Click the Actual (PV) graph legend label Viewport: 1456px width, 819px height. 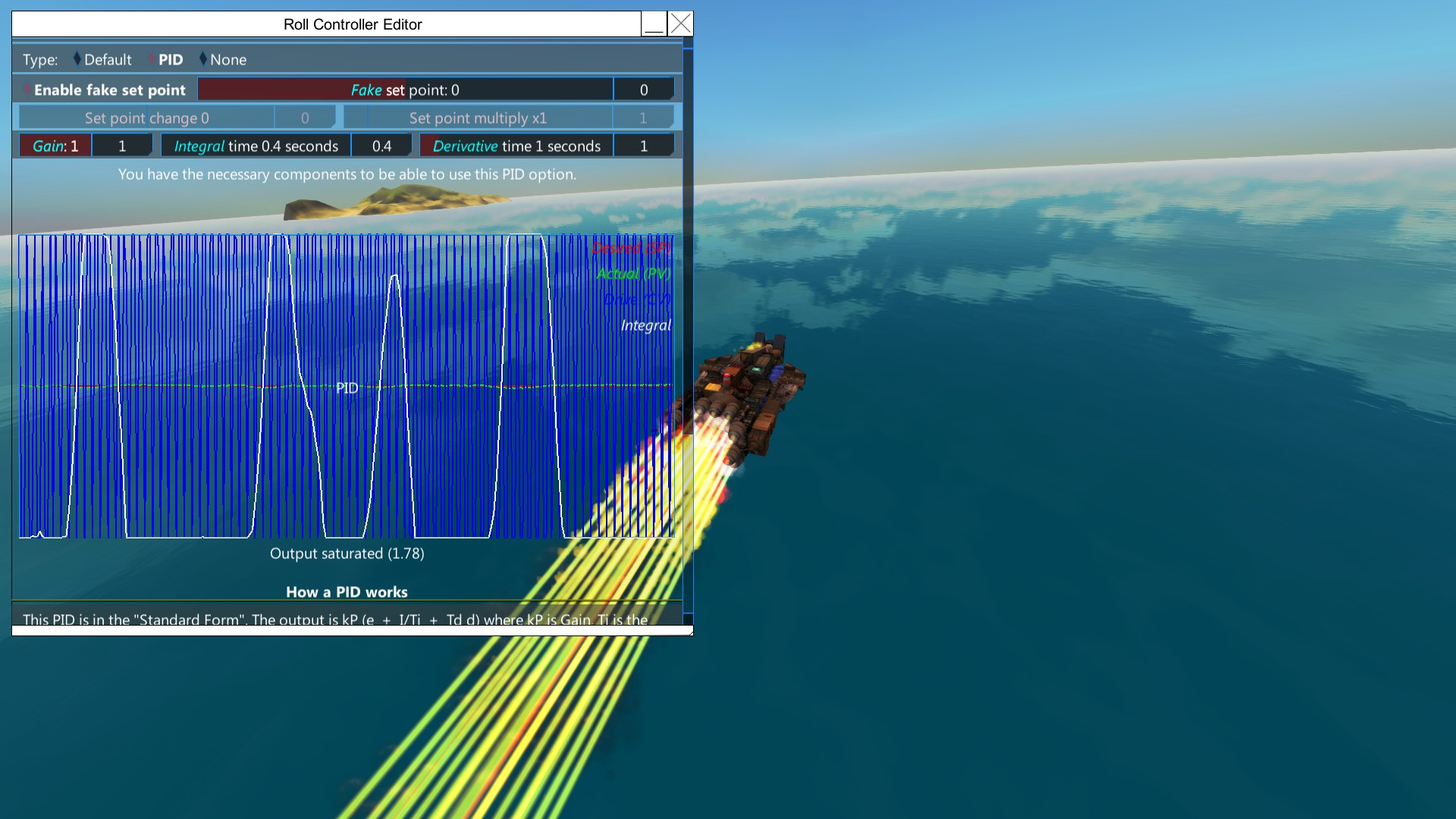[633, 274]
